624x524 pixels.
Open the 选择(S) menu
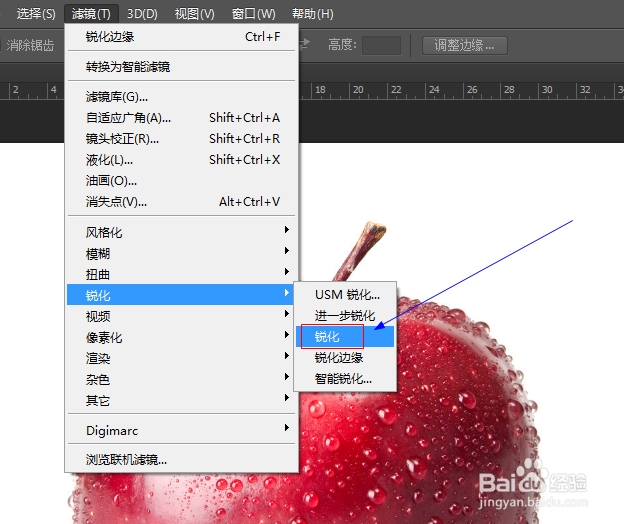(x=36, y=14)
